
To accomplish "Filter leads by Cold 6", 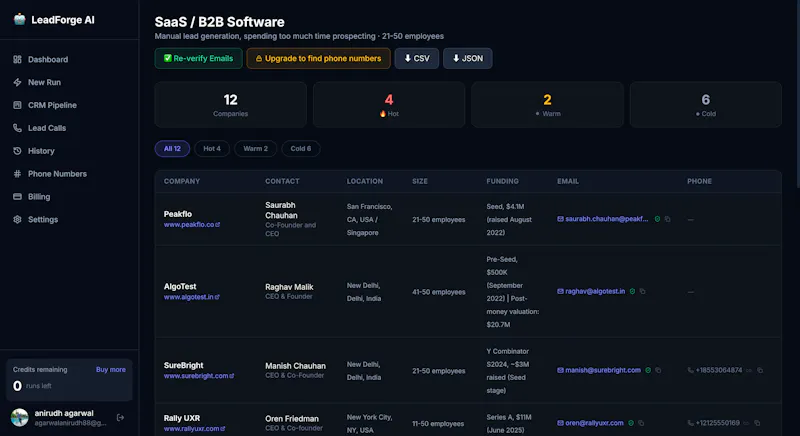I will pyautogui.click(x=301, y=148).
